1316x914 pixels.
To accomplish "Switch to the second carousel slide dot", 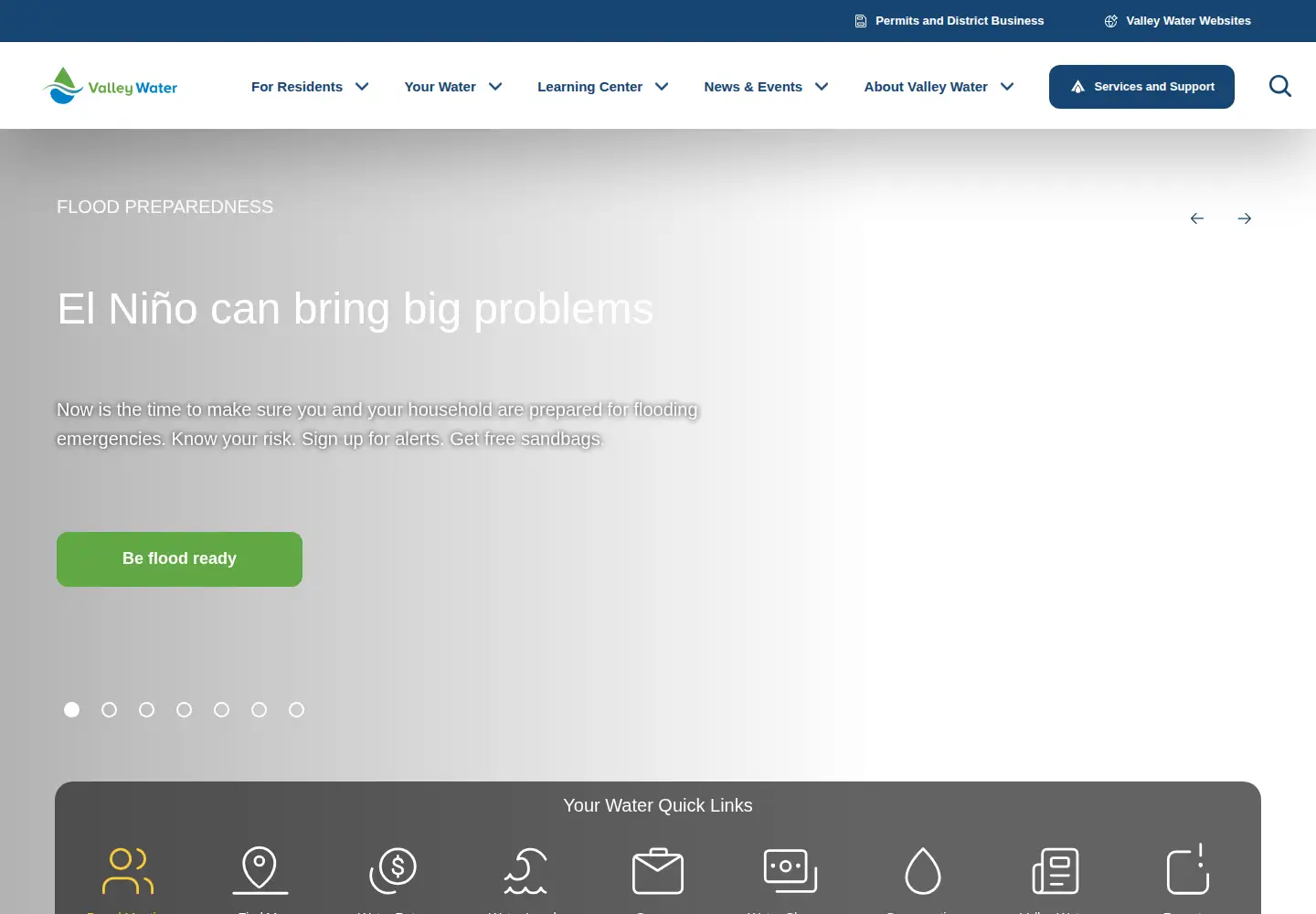I will 109,709.
